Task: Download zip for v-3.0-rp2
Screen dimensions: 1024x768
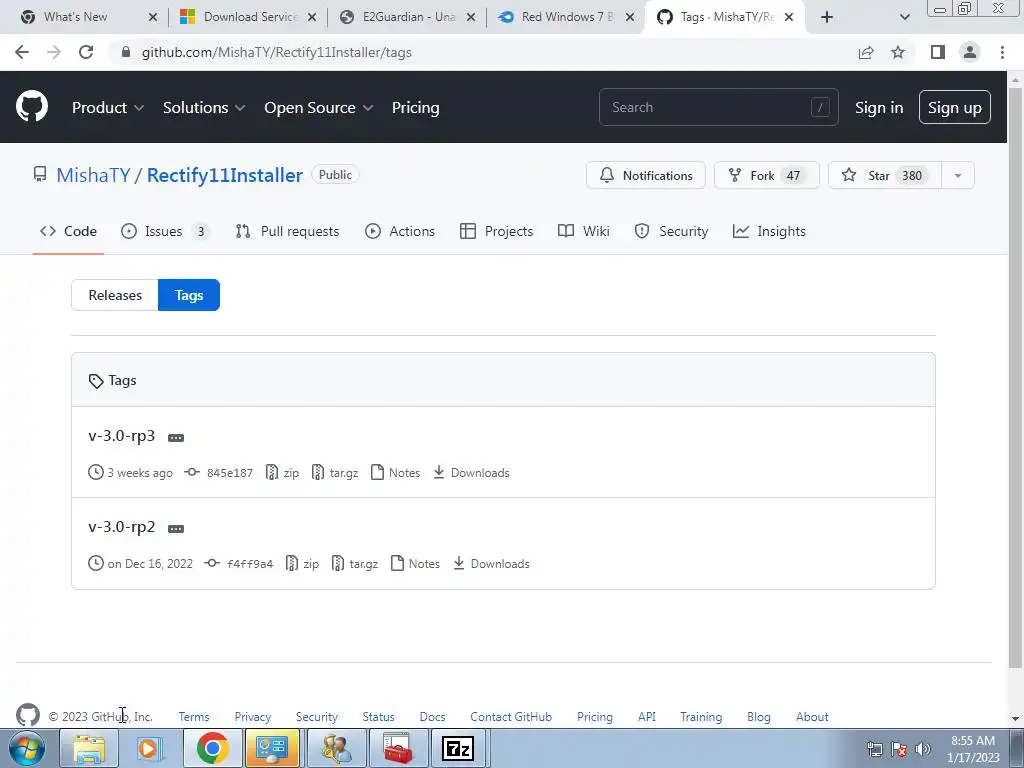Action: (x=302, y=564)
